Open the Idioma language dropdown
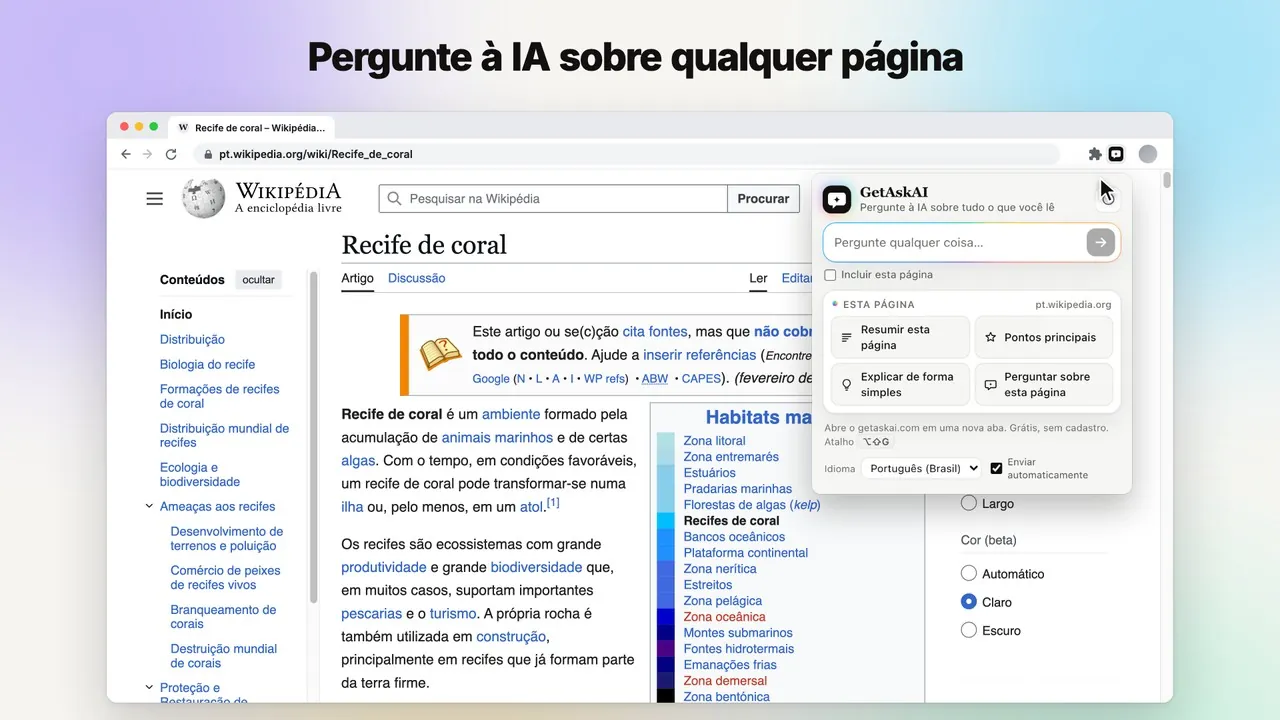Image resolution: width=1280 pixels, height=720 pixels. point(921,468)
